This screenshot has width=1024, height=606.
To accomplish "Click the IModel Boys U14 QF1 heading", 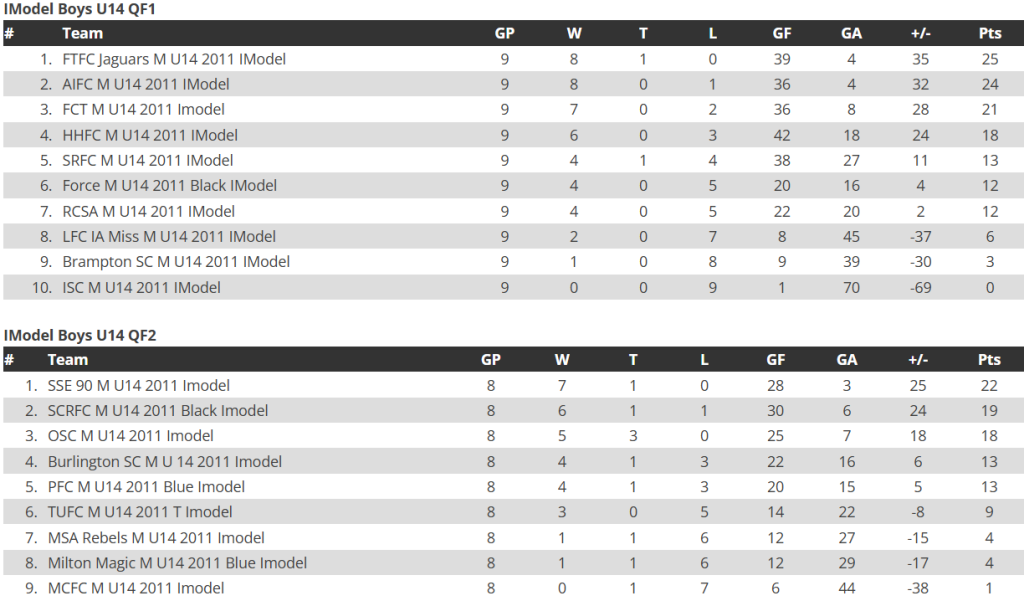I will [80, 9].
